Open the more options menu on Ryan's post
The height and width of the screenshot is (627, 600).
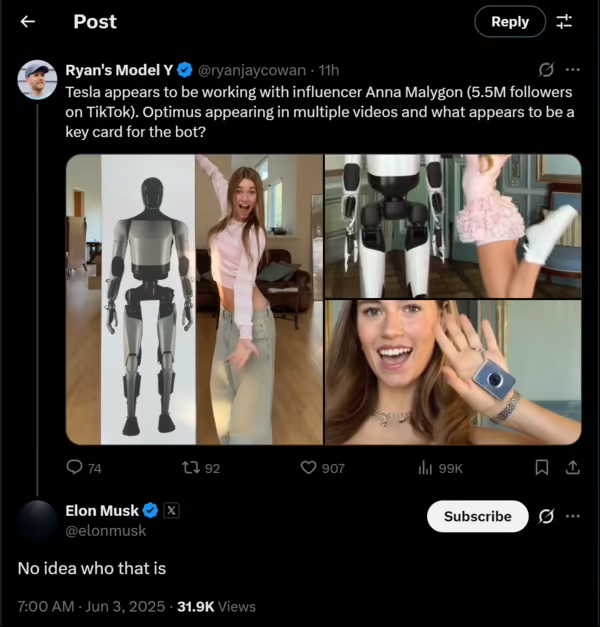click(x=572, y=70)
